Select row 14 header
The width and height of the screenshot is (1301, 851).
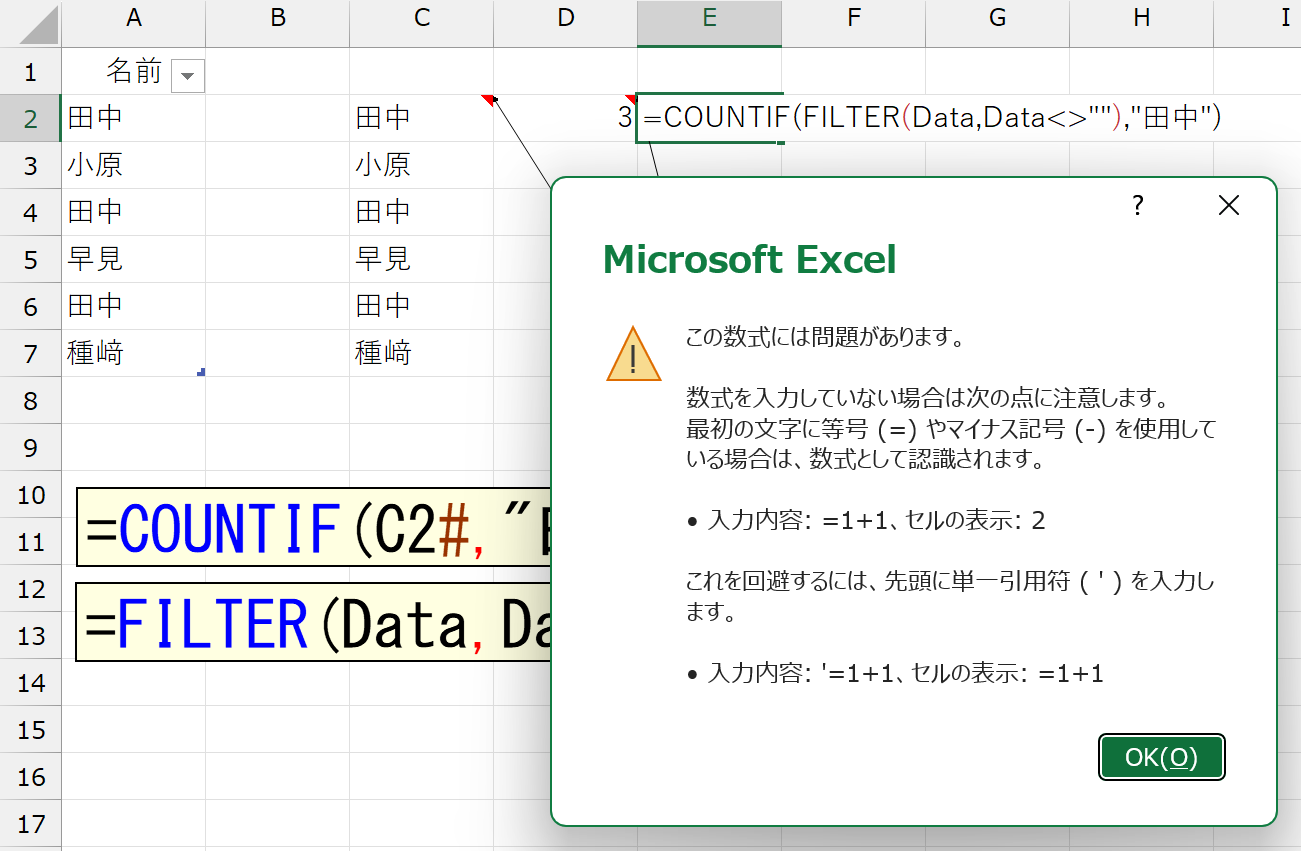click(x=30, y=682)
